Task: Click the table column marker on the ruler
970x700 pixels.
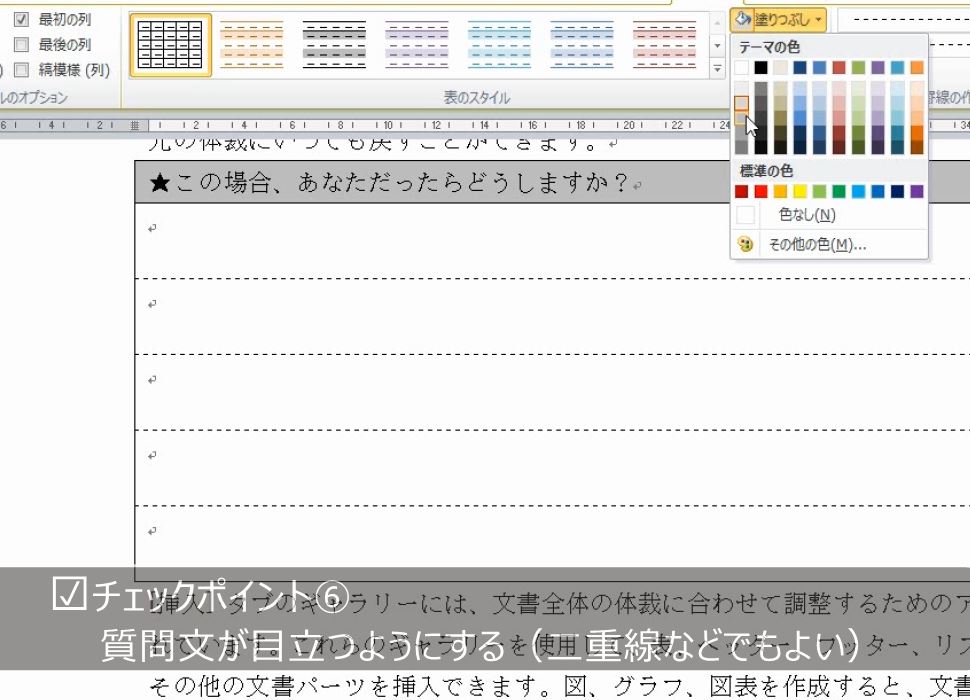Action: 135,126
